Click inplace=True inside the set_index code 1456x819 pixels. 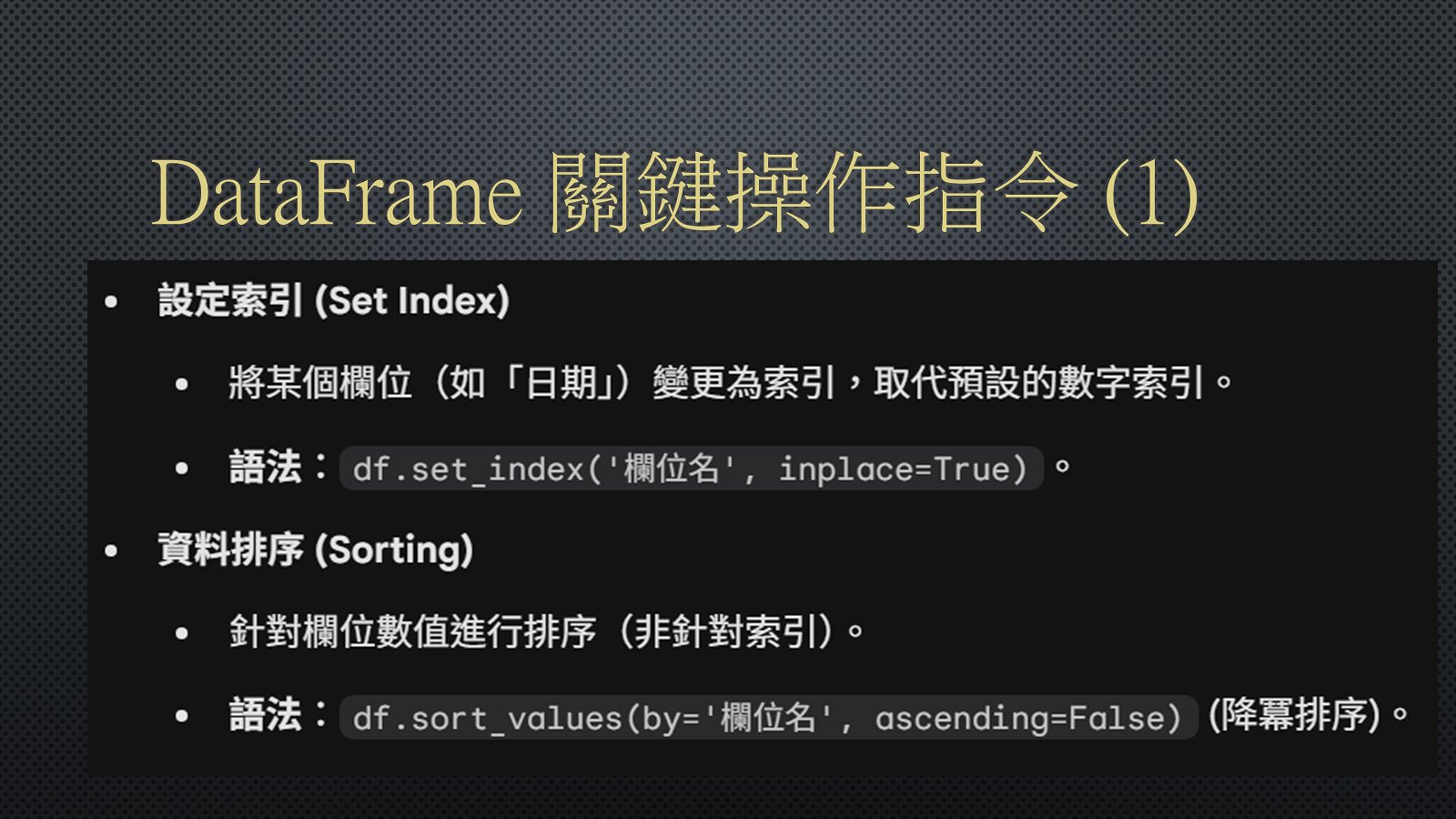(x=902, y=470)
